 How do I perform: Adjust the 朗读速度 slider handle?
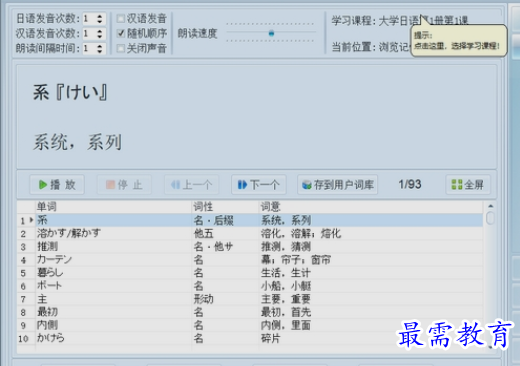271,33
